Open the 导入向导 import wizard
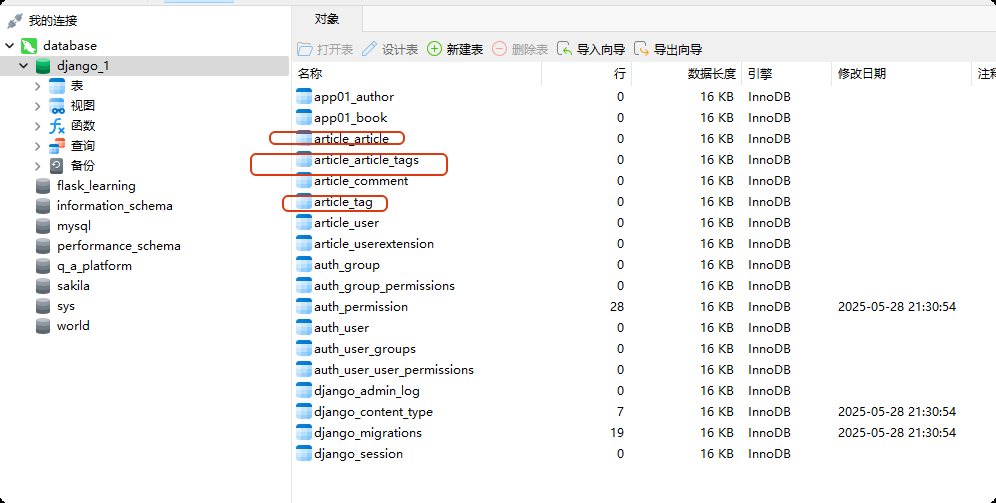This screenshot has height=503, width=996. [x=591, y=50]
